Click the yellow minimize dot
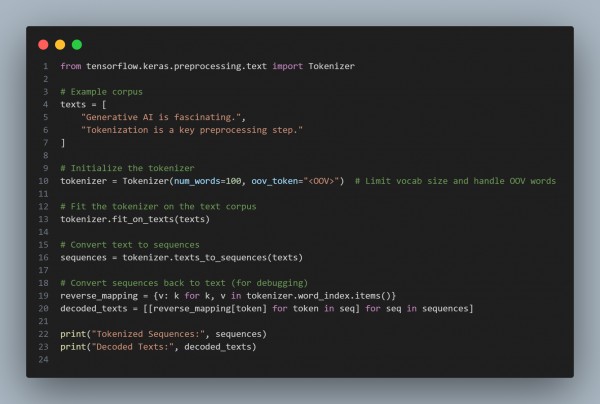Viewport: 600px width, 404px height. 60,45
